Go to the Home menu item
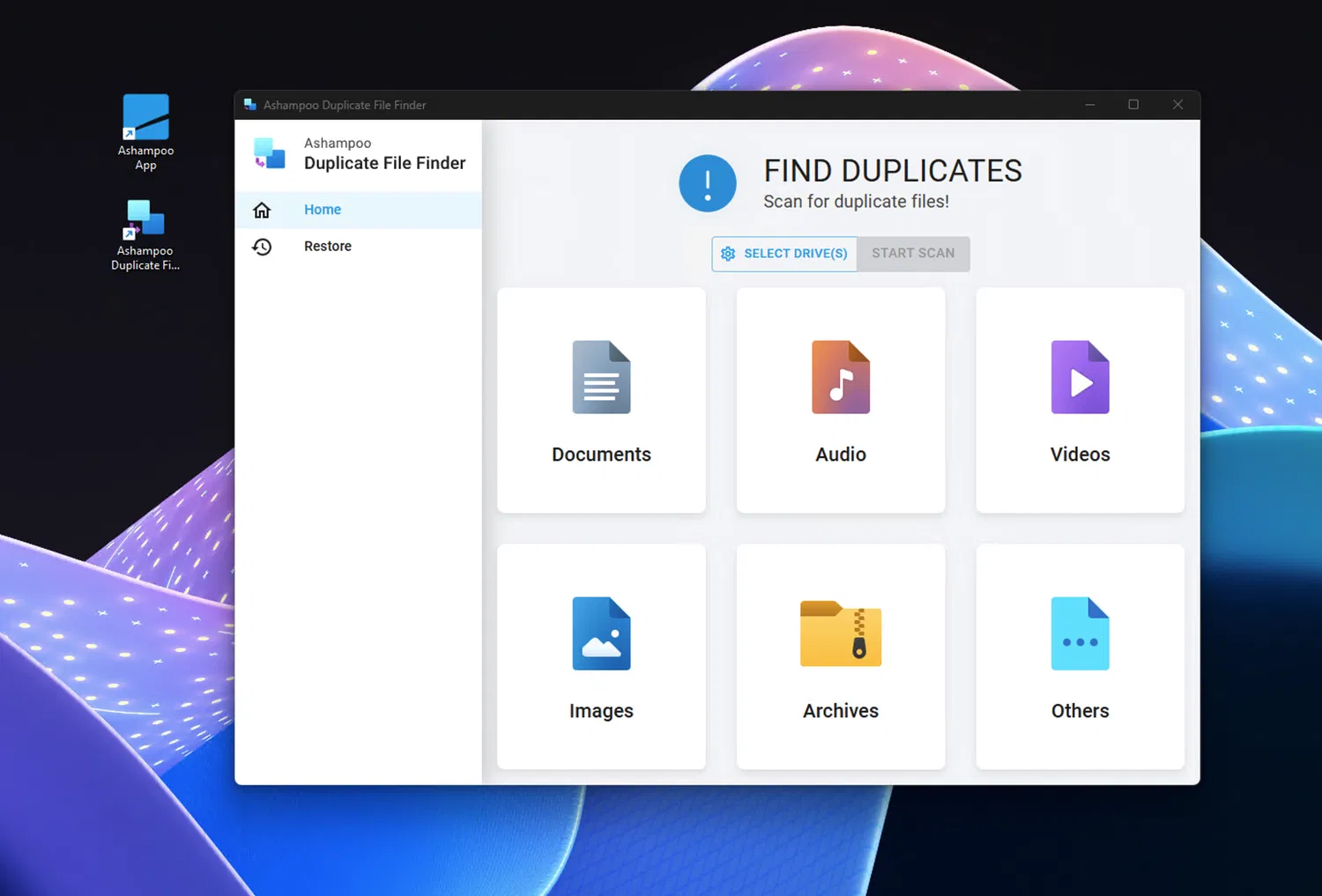 tap(359, 210)
